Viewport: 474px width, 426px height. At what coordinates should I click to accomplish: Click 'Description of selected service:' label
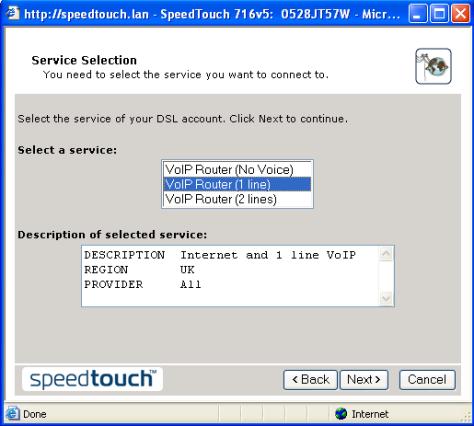[x=112, y=235]
